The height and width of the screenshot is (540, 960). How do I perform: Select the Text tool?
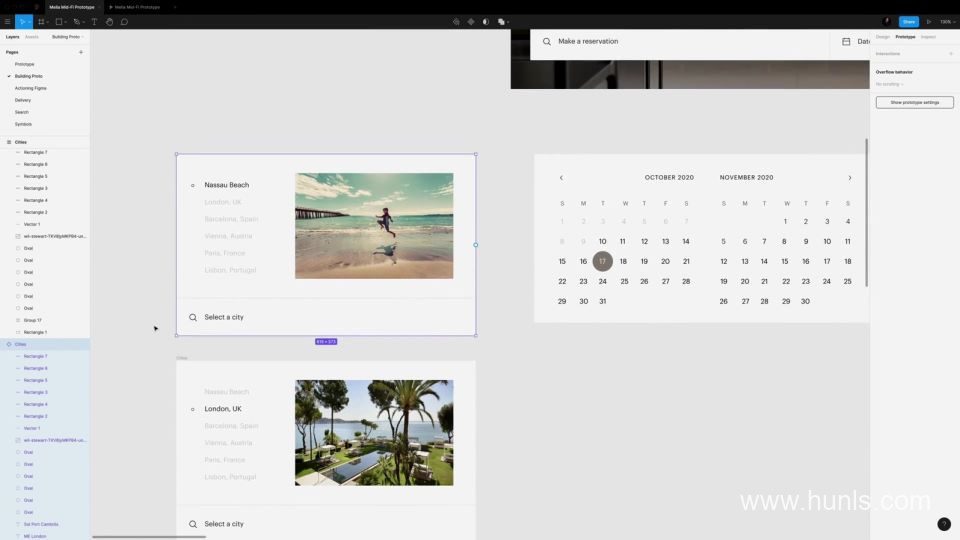(94, 21)
